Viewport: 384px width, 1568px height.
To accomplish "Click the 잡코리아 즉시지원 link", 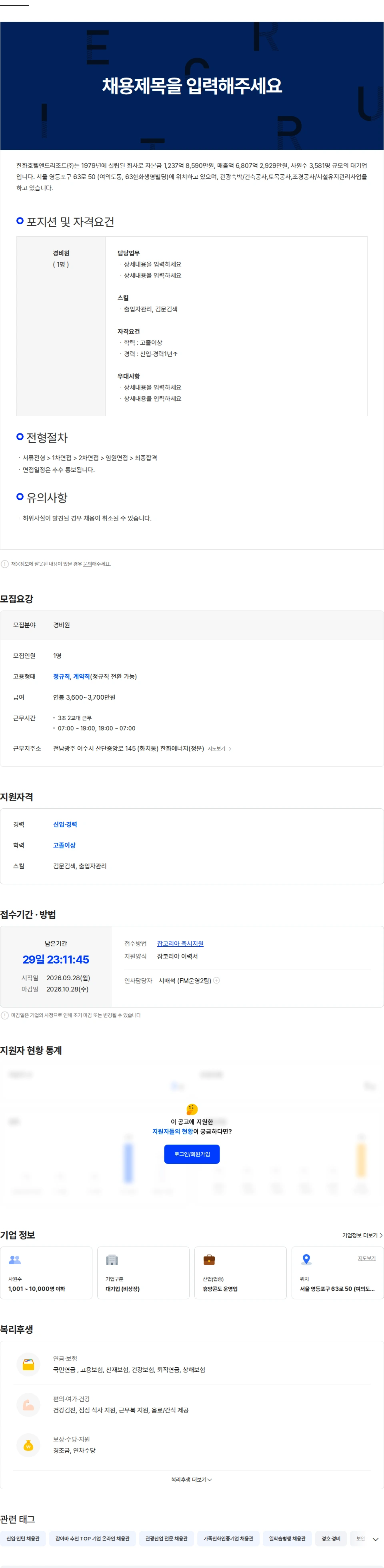I will coord(180,944).
